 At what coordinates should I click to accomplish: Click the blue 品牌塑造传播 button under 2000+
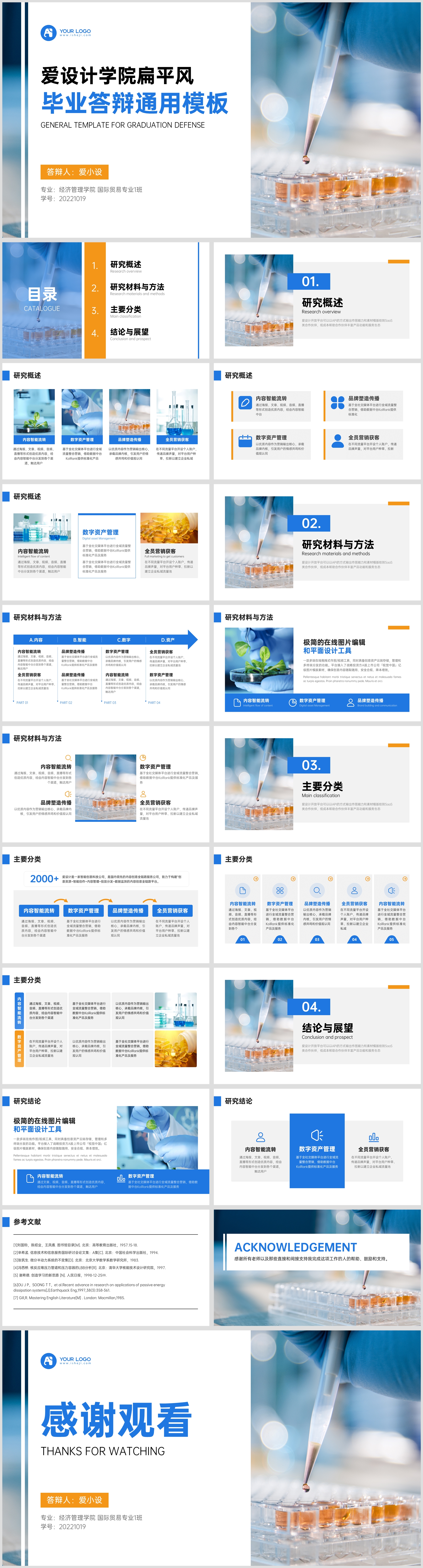(128, 911)
